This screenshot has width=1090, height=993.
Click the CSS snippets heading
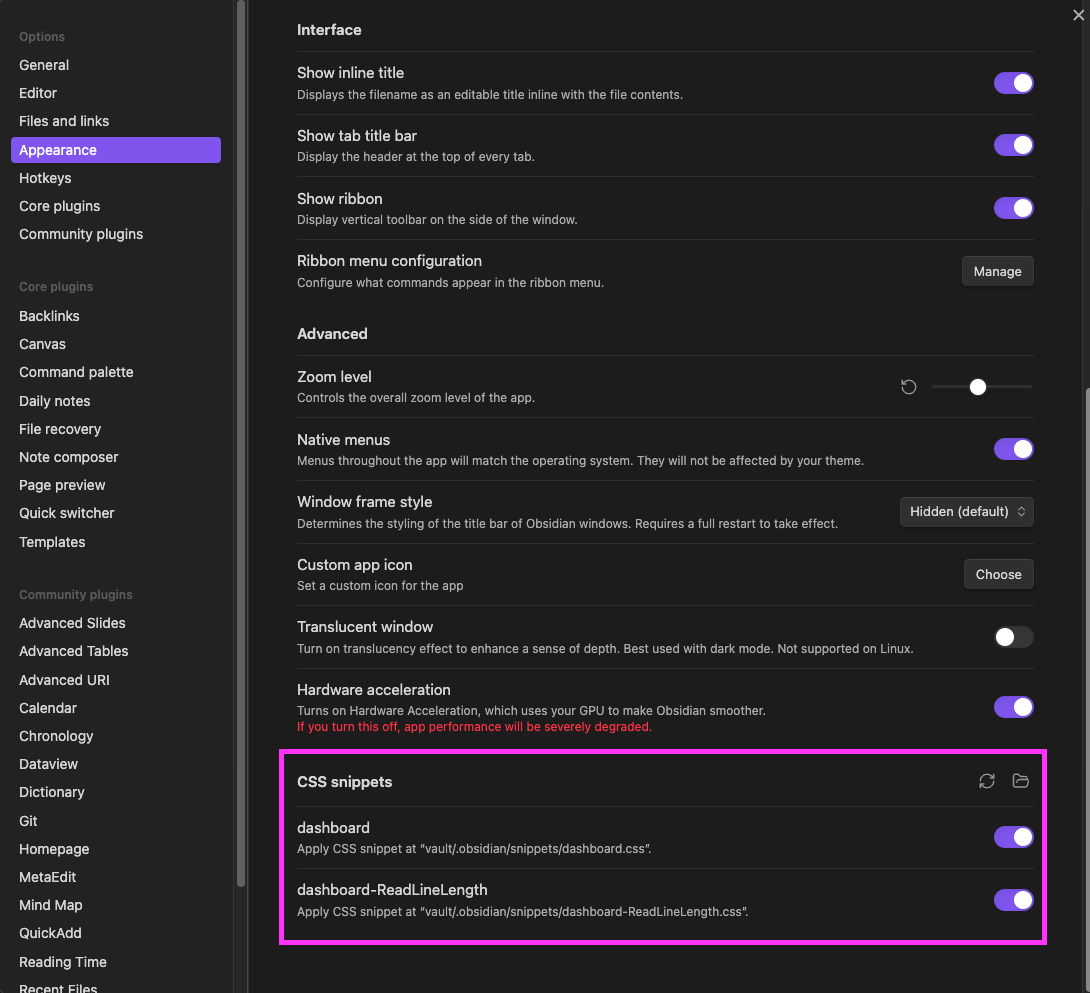344,782
